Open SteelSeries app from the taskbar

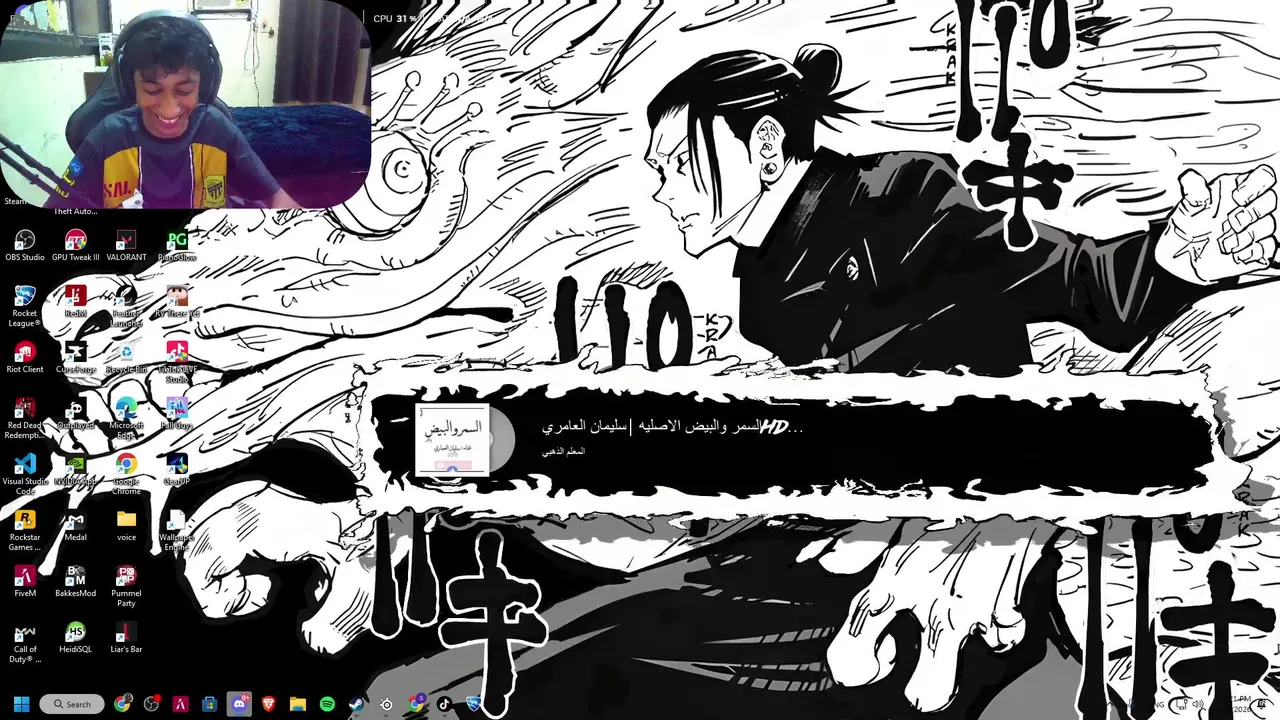(x=386, y=704)
